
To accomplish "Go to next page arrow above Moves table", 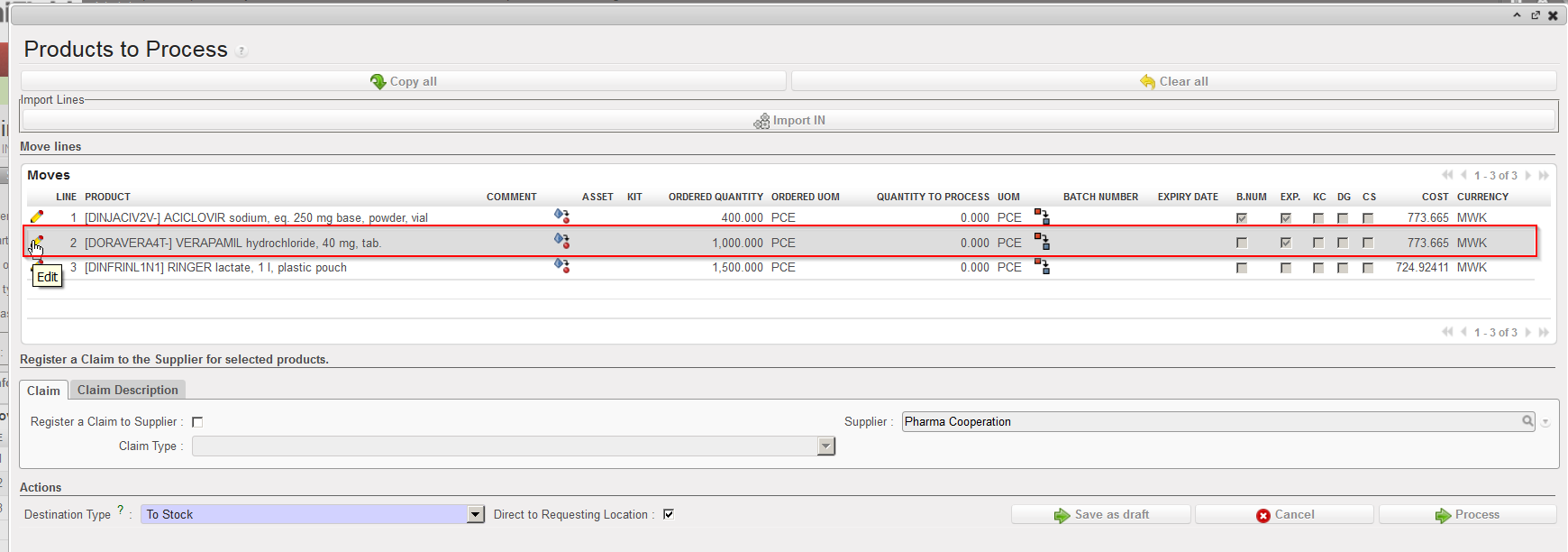I will [x=1528, y=176].
